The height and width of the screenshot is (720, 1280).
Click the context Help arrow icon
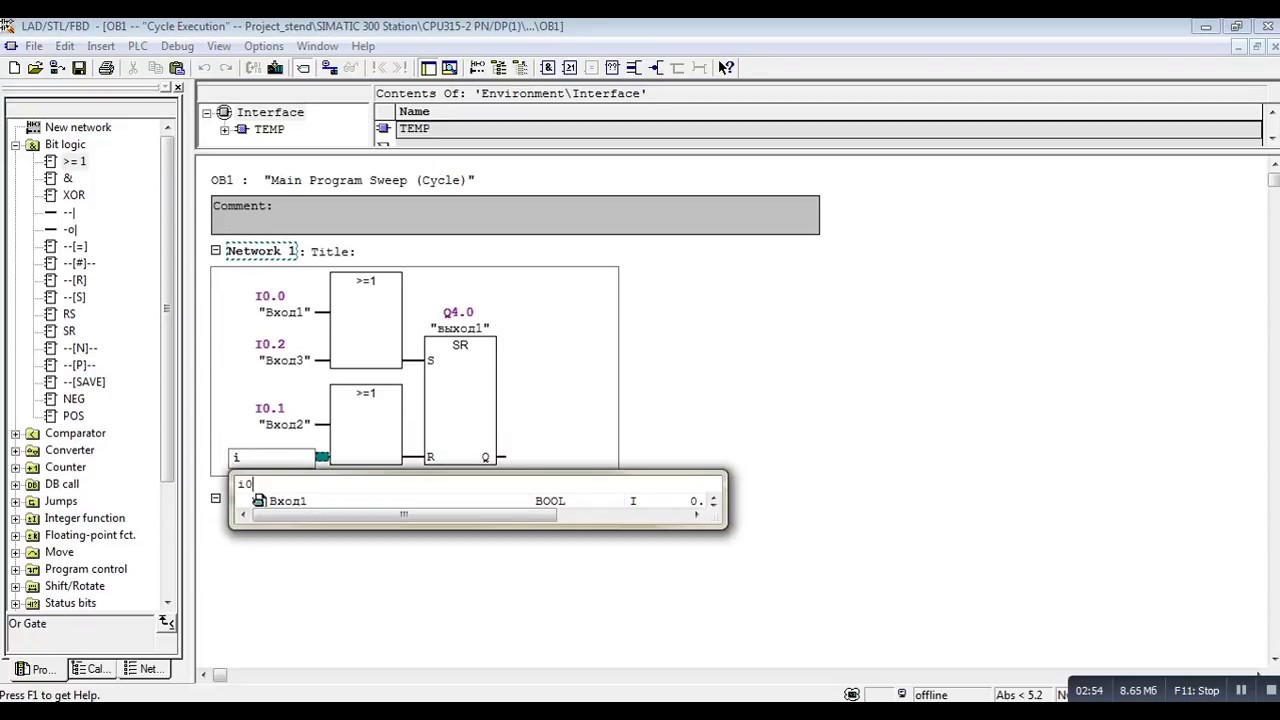(x=726, y=68)
